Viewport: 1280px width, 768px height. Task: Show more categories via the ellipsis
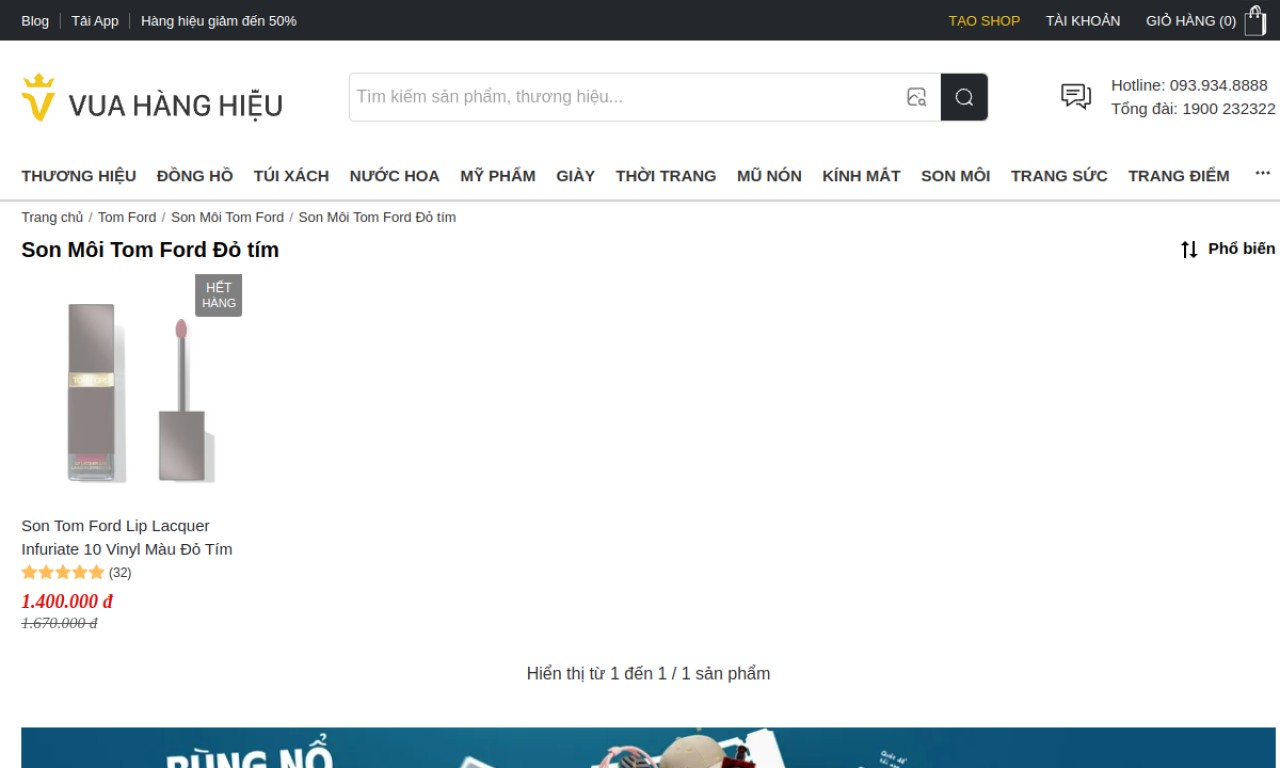[x=1262, y=174]
